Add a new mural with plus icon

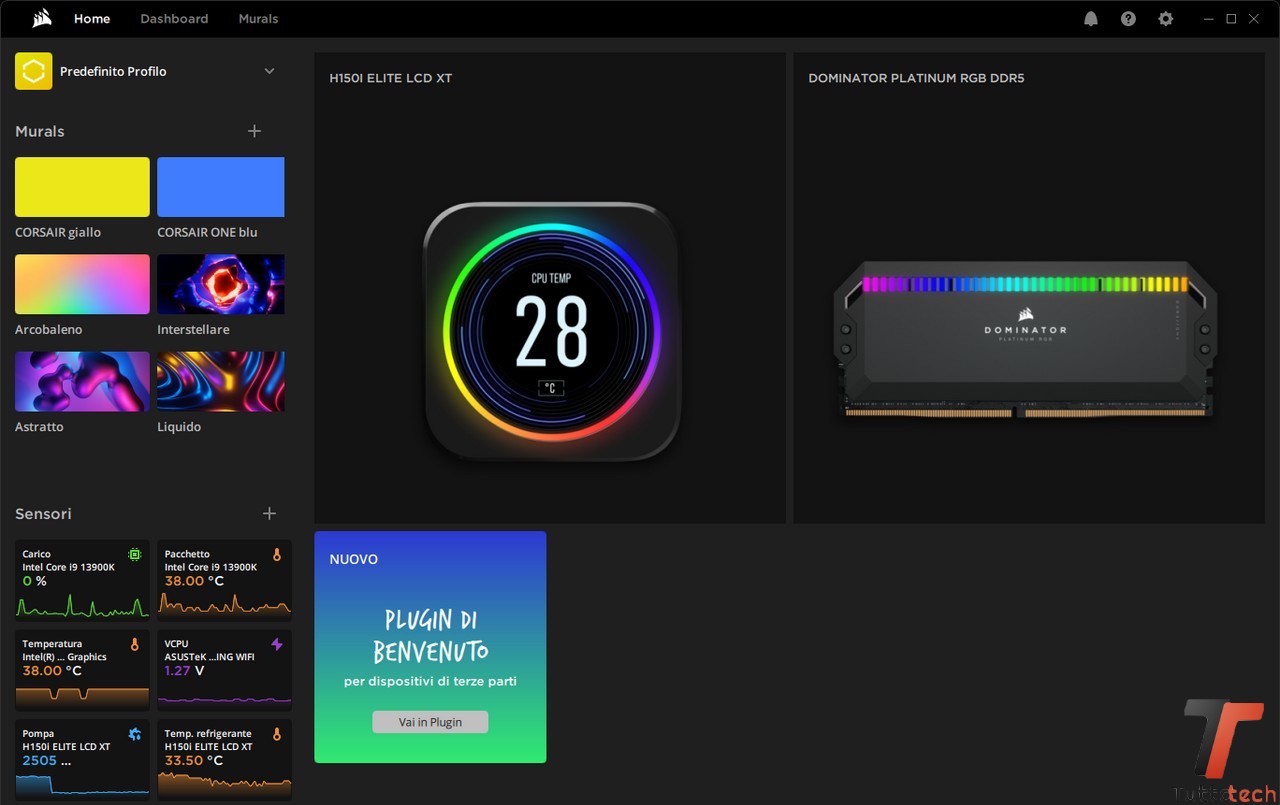coord(254,131)
